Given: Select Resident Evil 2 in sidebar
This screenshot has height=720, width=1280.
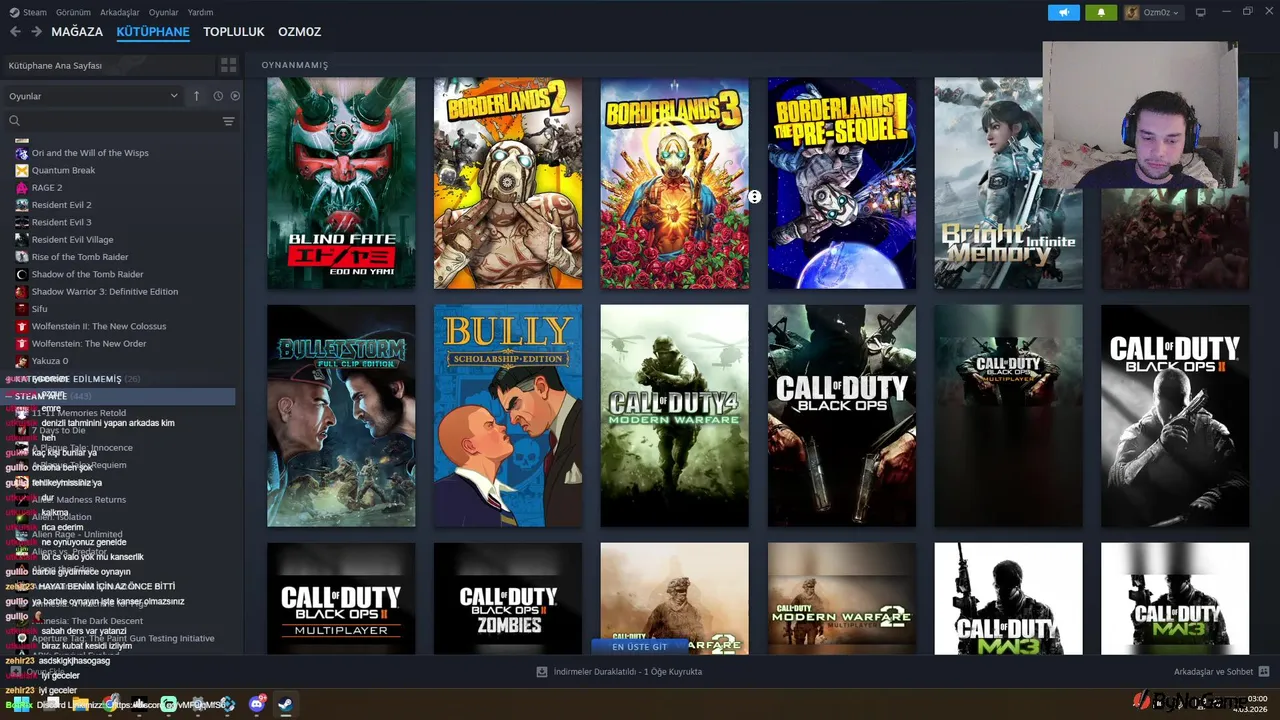Looking at the screenshot, I should 61,205.
